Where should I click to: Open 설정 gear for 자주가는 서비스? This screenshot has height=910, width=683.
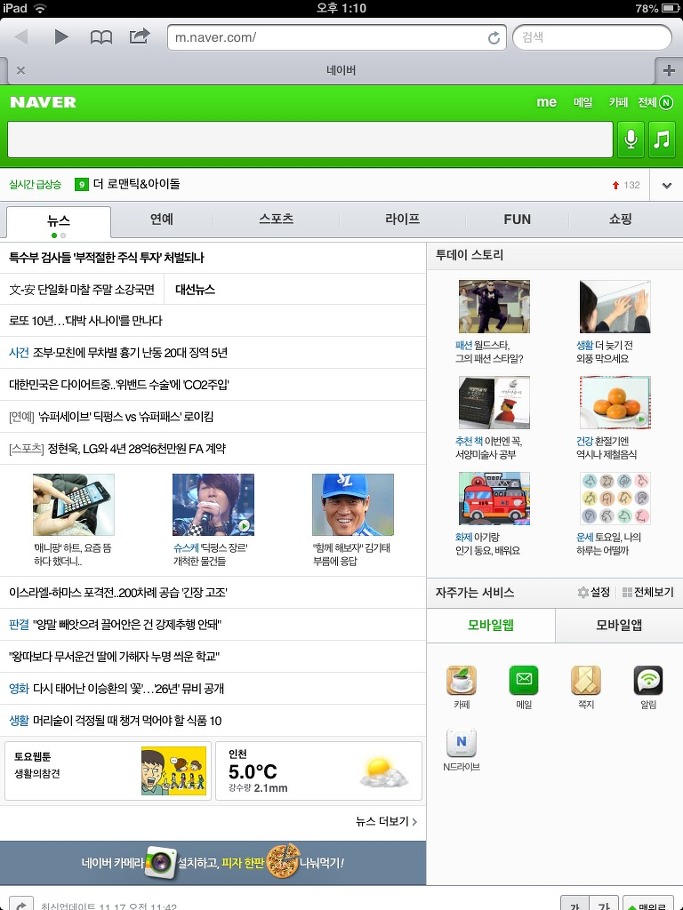[x=593, y=593]
